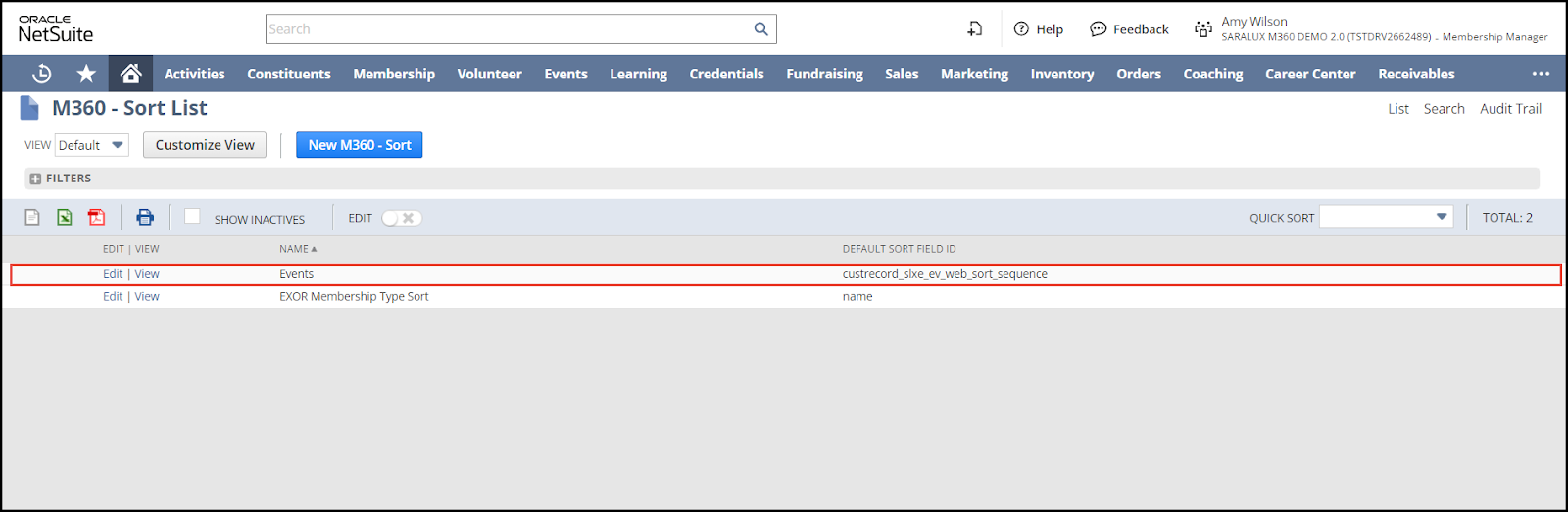The height and width of the screenshot is (512, 1568).
Task: Open the Membership menu
Action: [x=394, y=74]
